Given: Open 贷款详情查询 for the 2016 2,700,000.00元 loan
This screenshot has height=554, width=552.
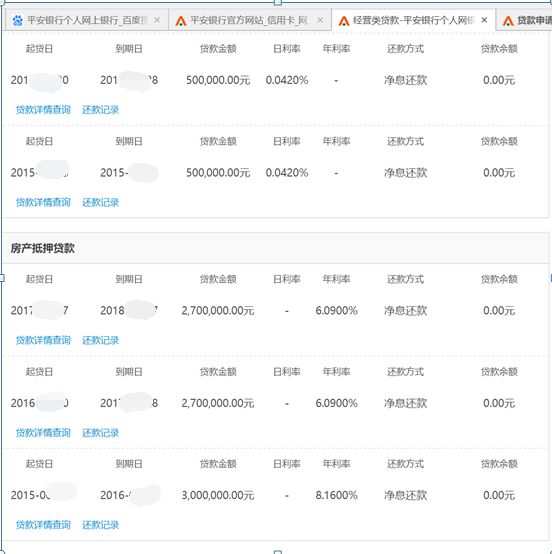Looking at the screenshot, I should [x=43, y=433].
